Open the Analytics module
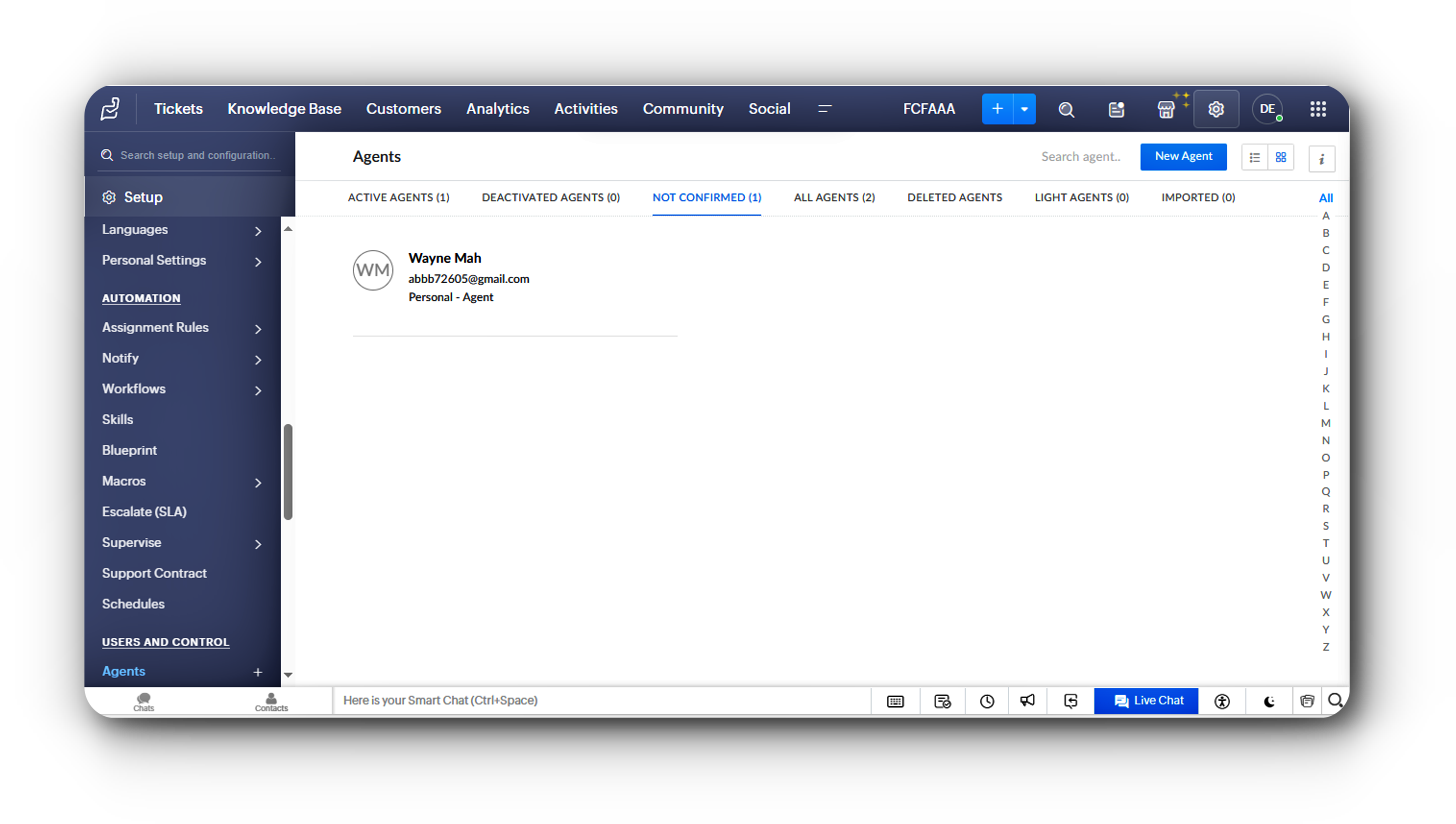This screenshot has width=1456, height=824. pyautogui.click(x=498, y=109)
